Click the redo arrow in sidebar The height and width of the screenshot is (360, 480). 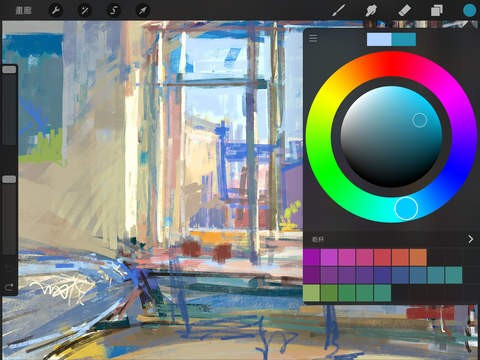tap(9, 287)
